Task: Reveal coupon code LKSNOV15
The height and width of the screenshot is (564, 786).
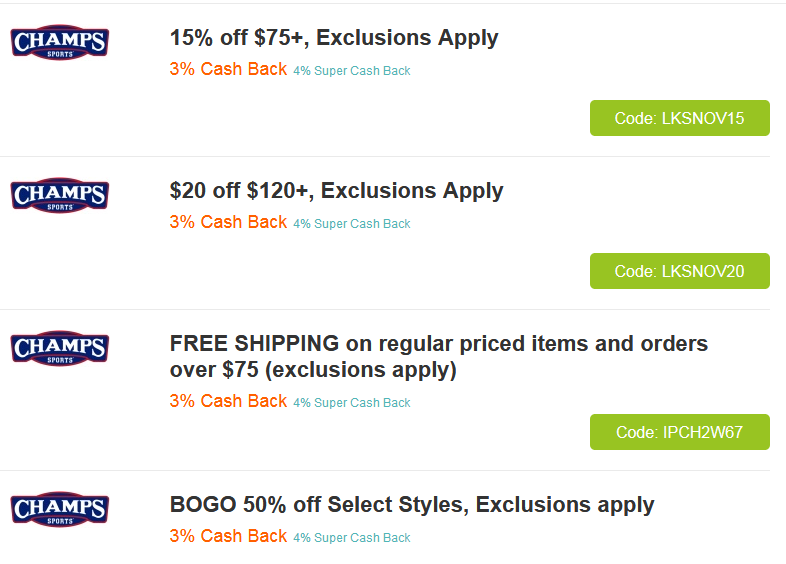Action: (x=679, y=118)
